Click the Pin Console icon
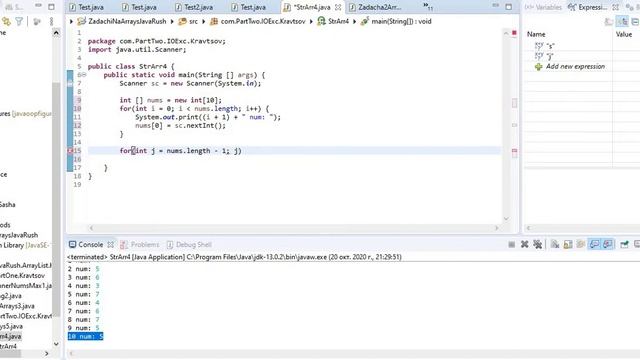640x360 pixels. (x=624, y=244)
